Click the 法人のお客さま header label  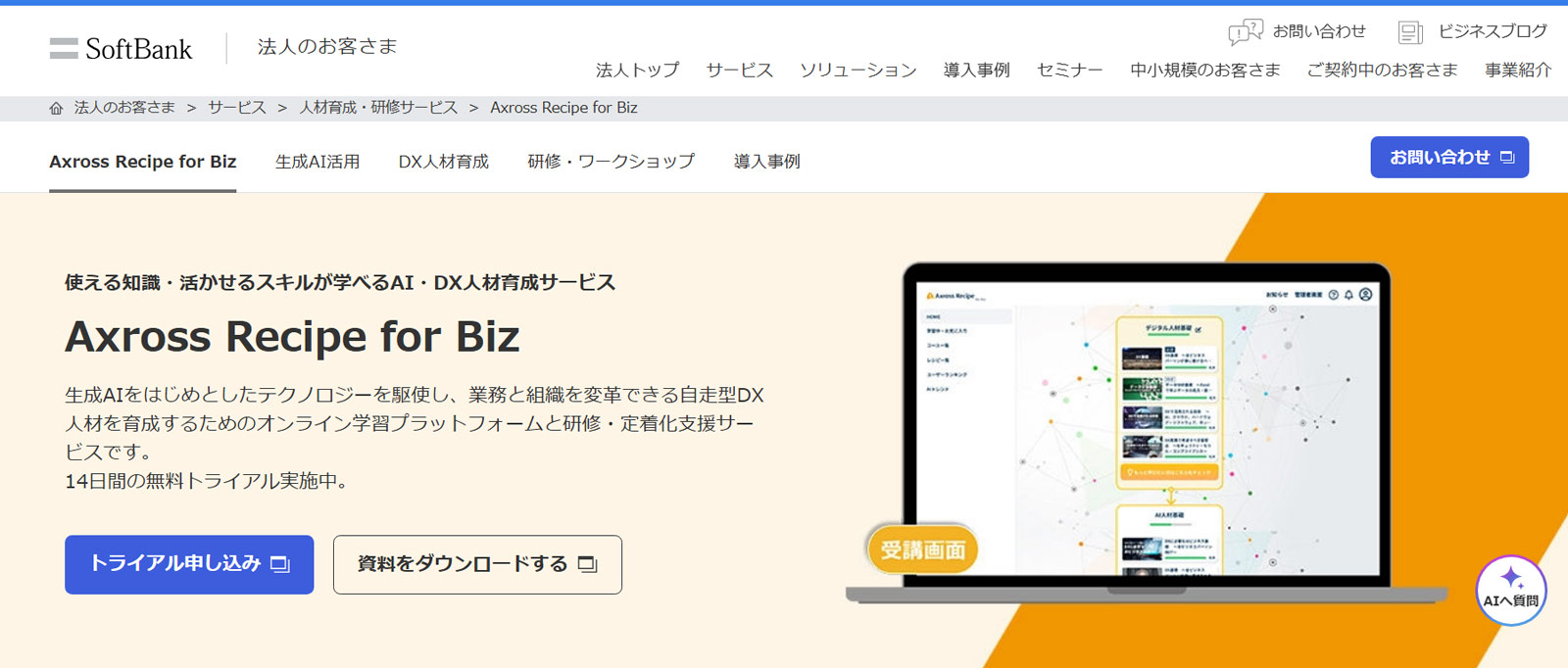pyautogui.click(x=327, y=46)
